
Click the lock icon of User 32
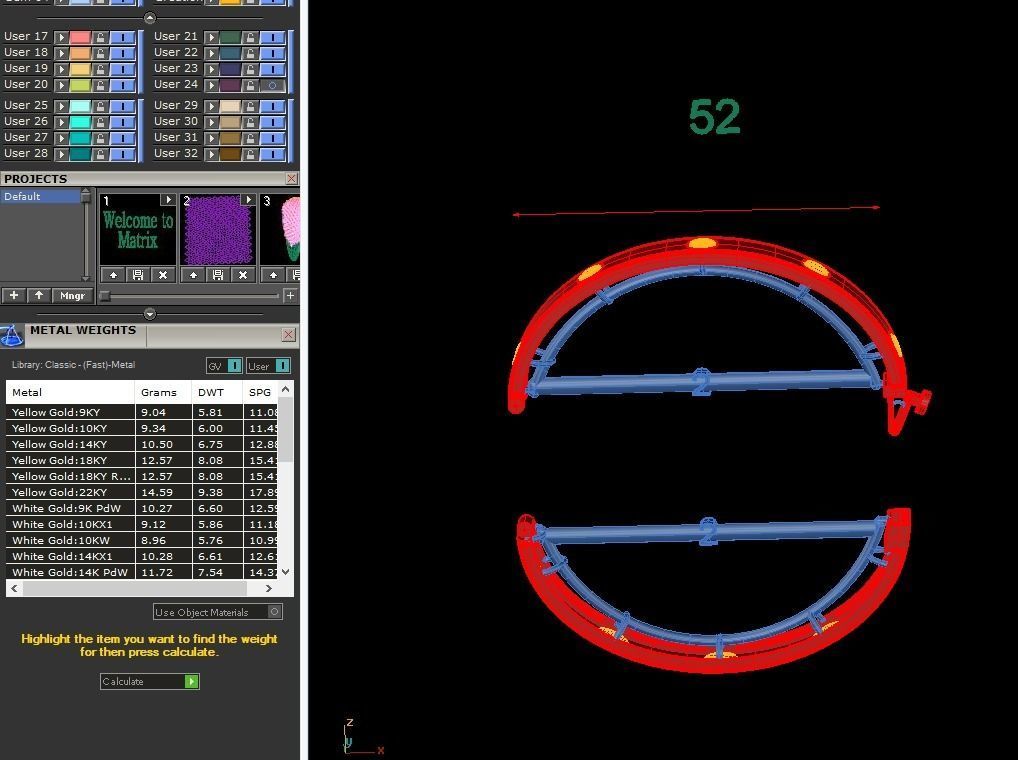click(251, 154)
